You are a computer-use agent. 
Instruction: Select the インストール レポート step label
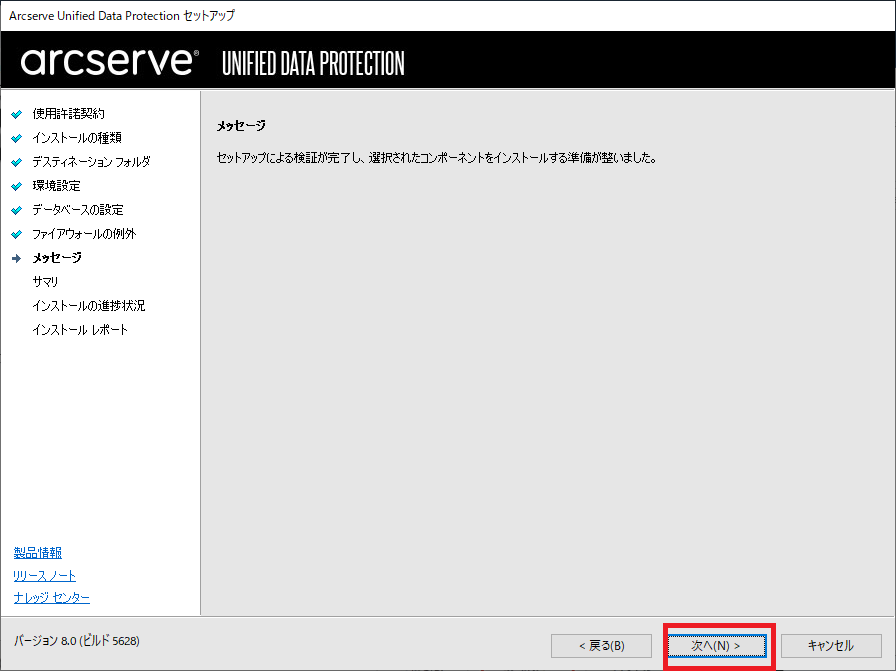80,330
